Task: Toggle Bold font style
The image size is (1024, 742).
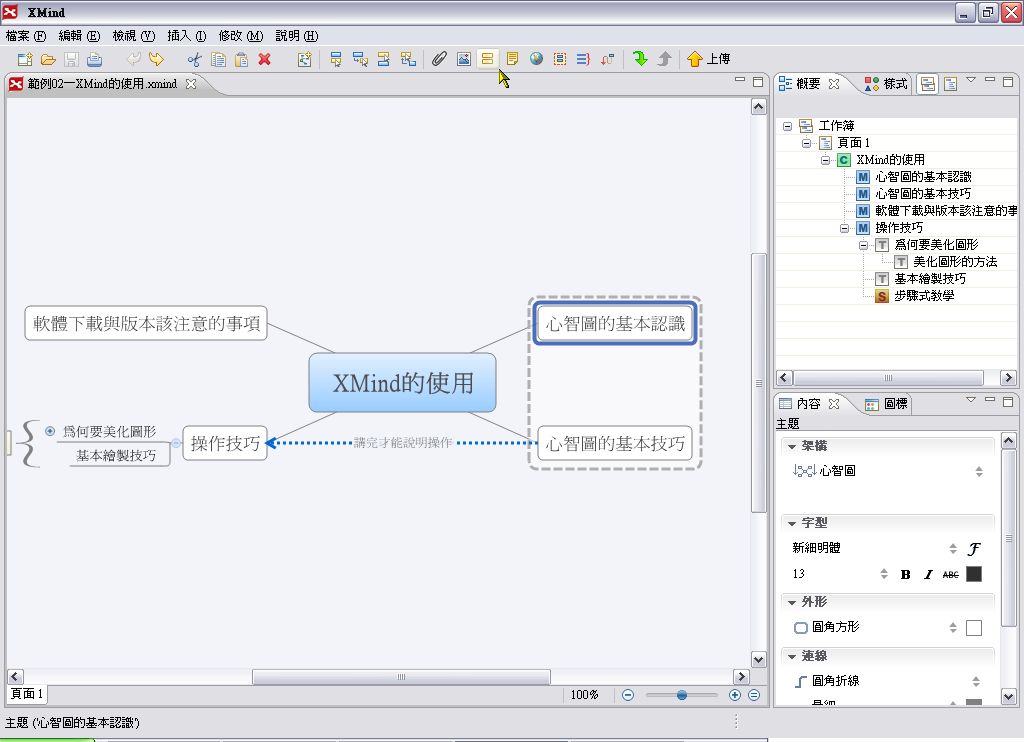Action: 905,575
